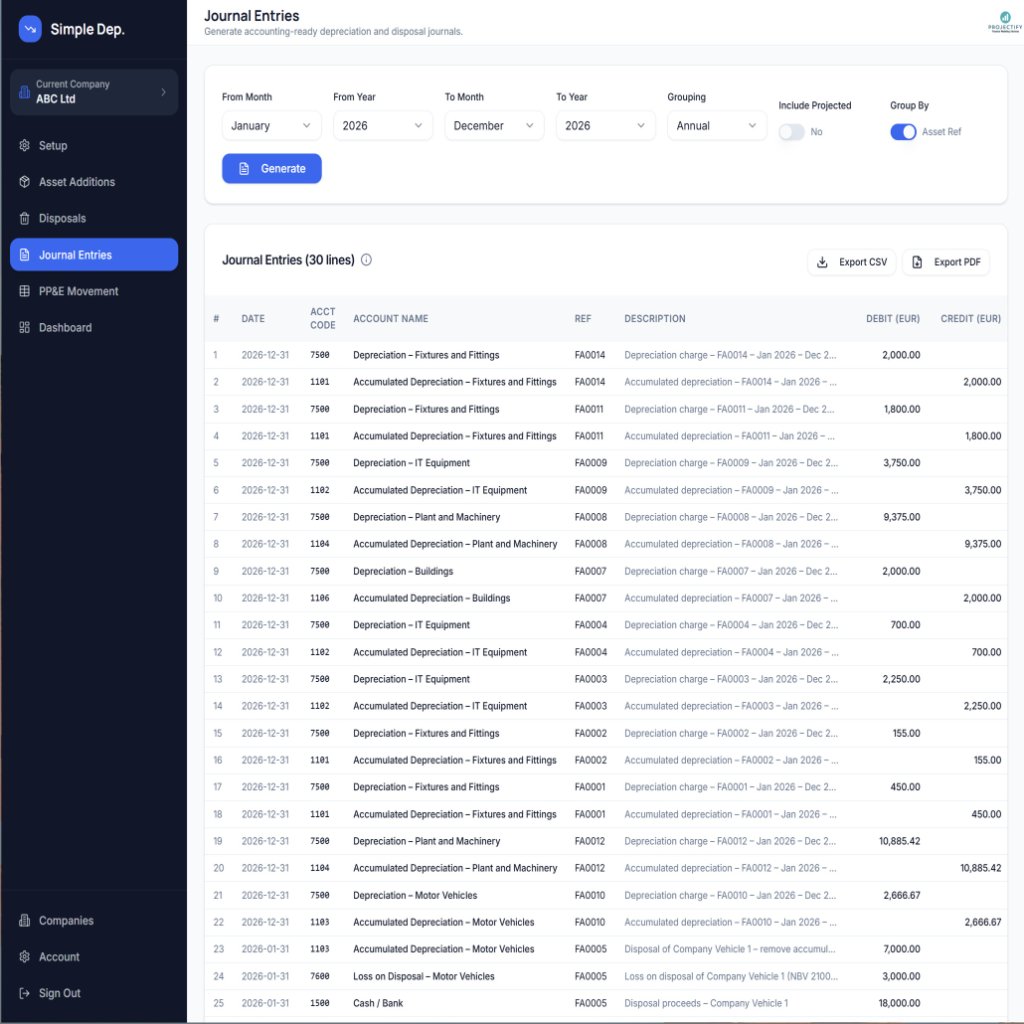Click the building icon beside Current Company
1024x1024 pixels.
tap(24, 92)
